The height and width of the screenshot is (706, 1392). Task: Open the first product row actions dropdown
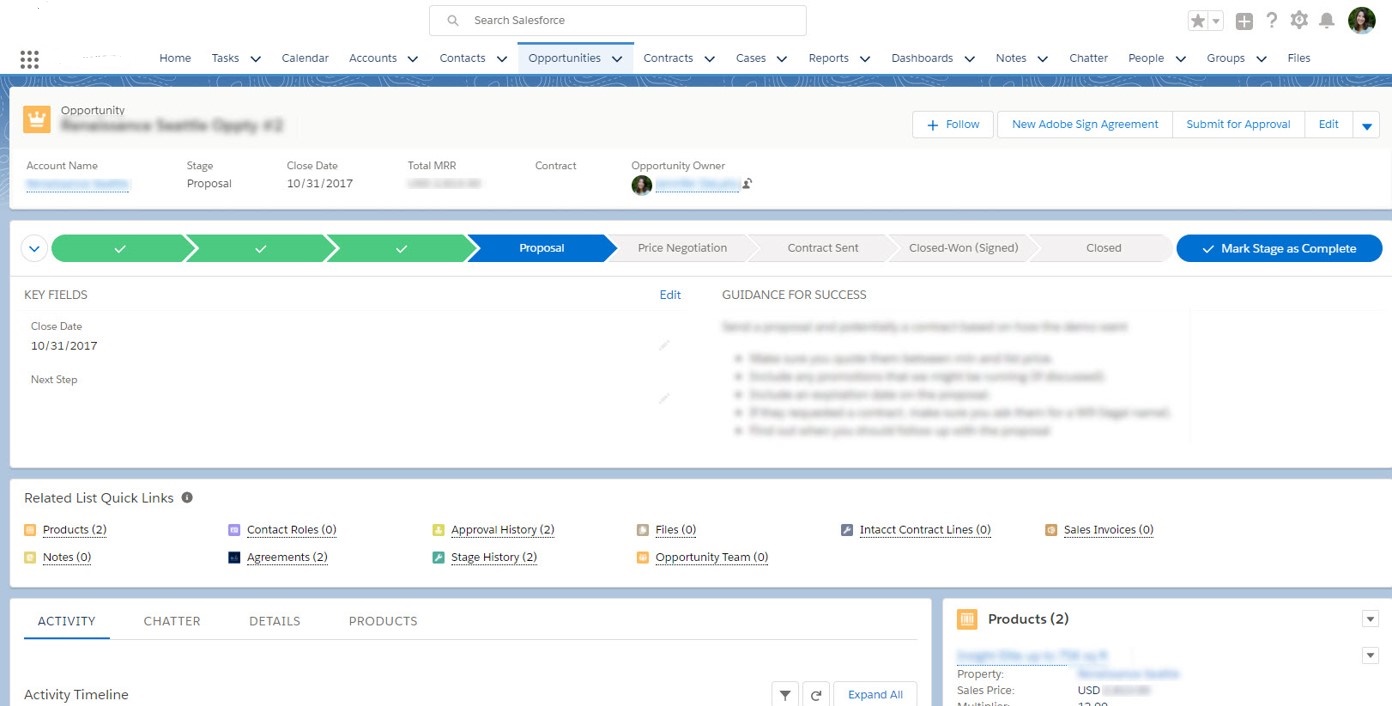1371,656
